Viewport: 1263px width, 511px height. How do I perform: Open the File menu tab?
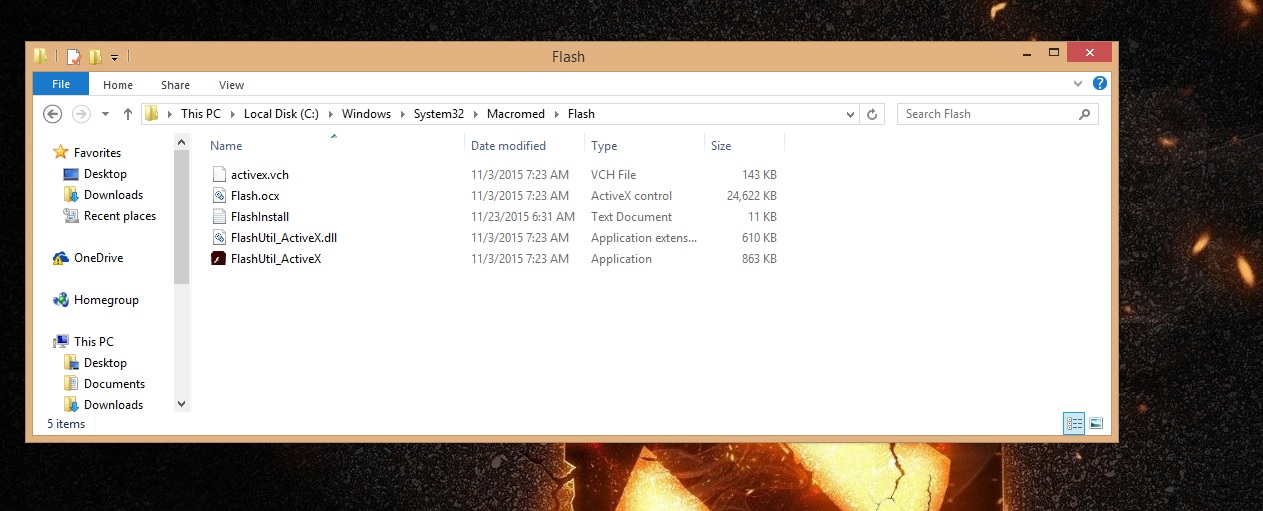(61, 85)
